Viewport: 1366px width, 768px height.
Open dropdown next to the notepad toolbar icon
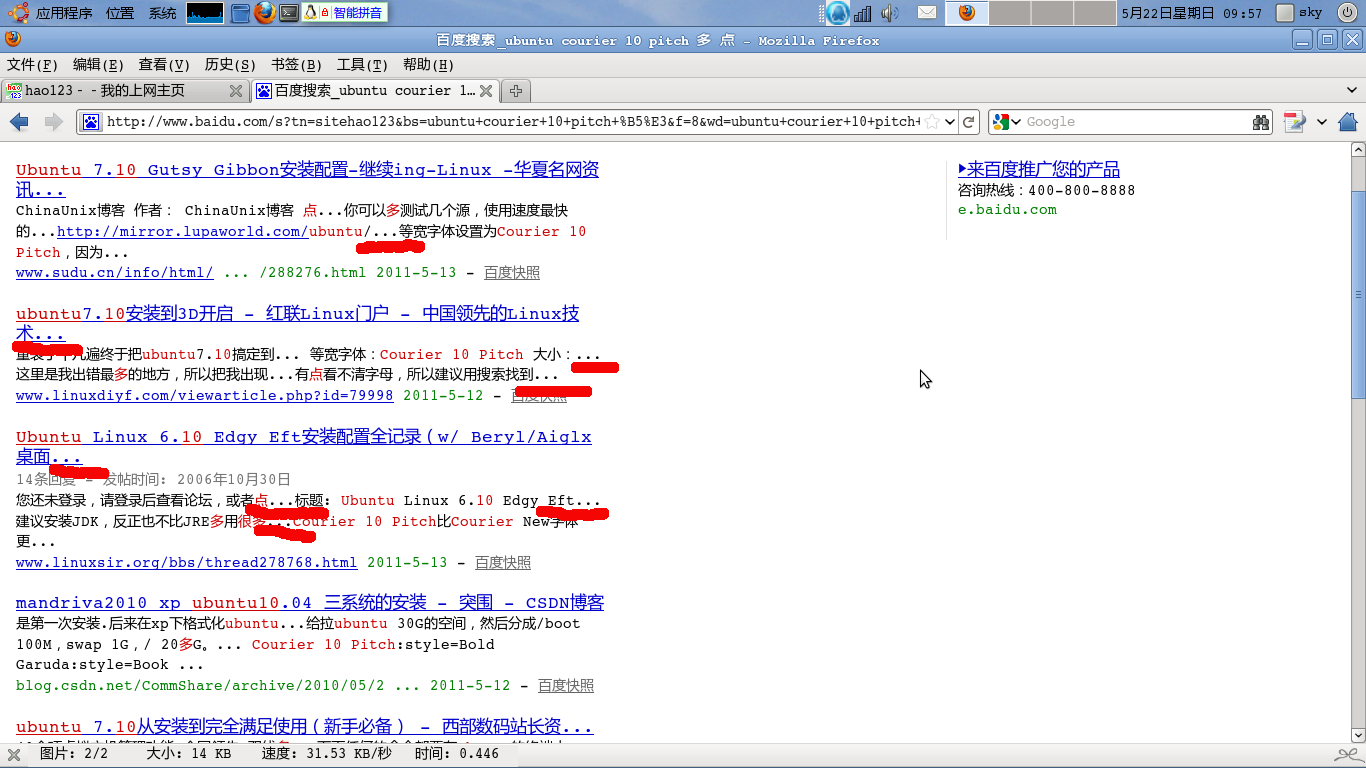point(1321,122)
